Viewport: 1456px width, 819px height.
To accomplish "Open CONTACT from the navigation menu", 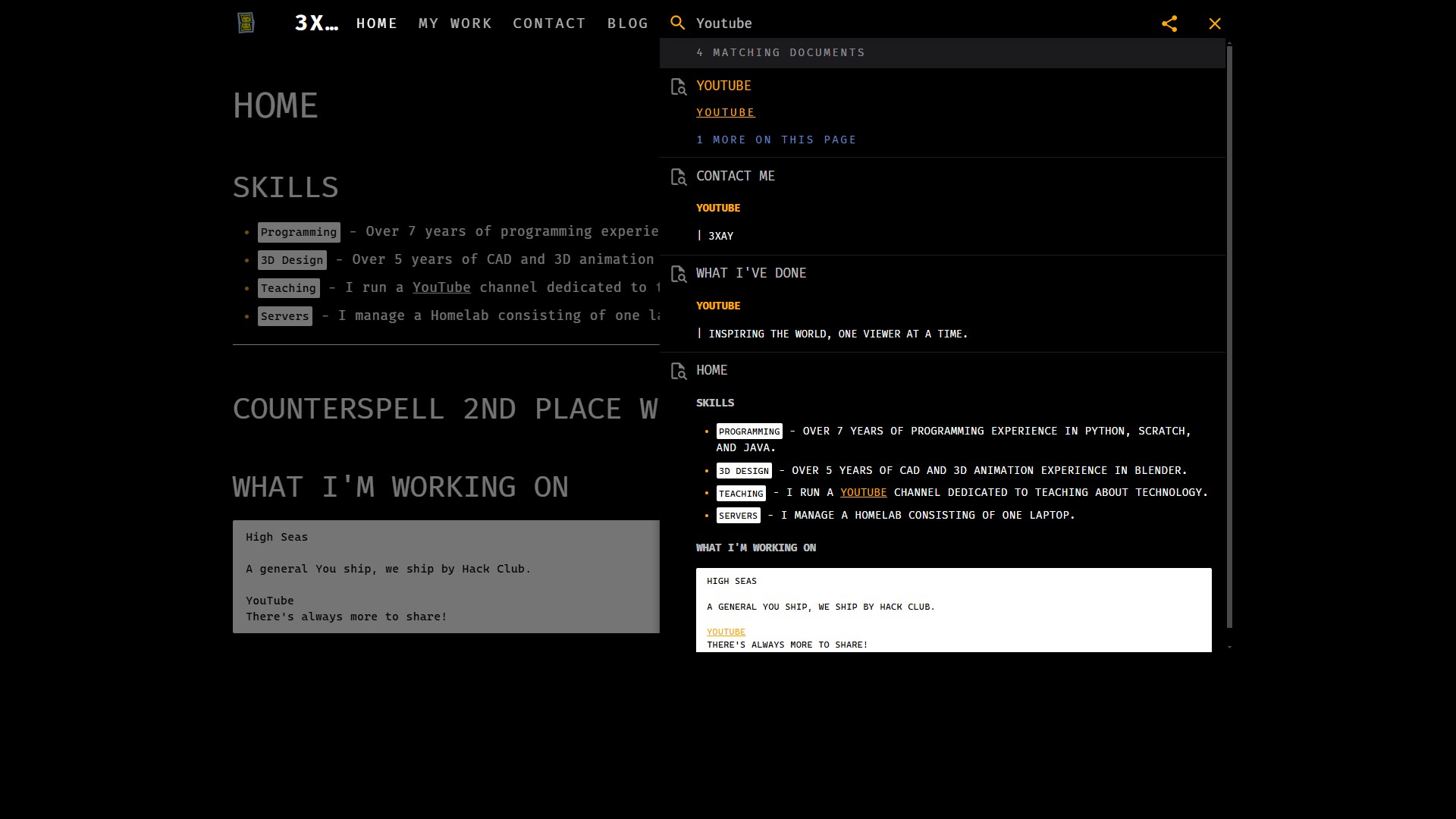I will coord(550,23).
